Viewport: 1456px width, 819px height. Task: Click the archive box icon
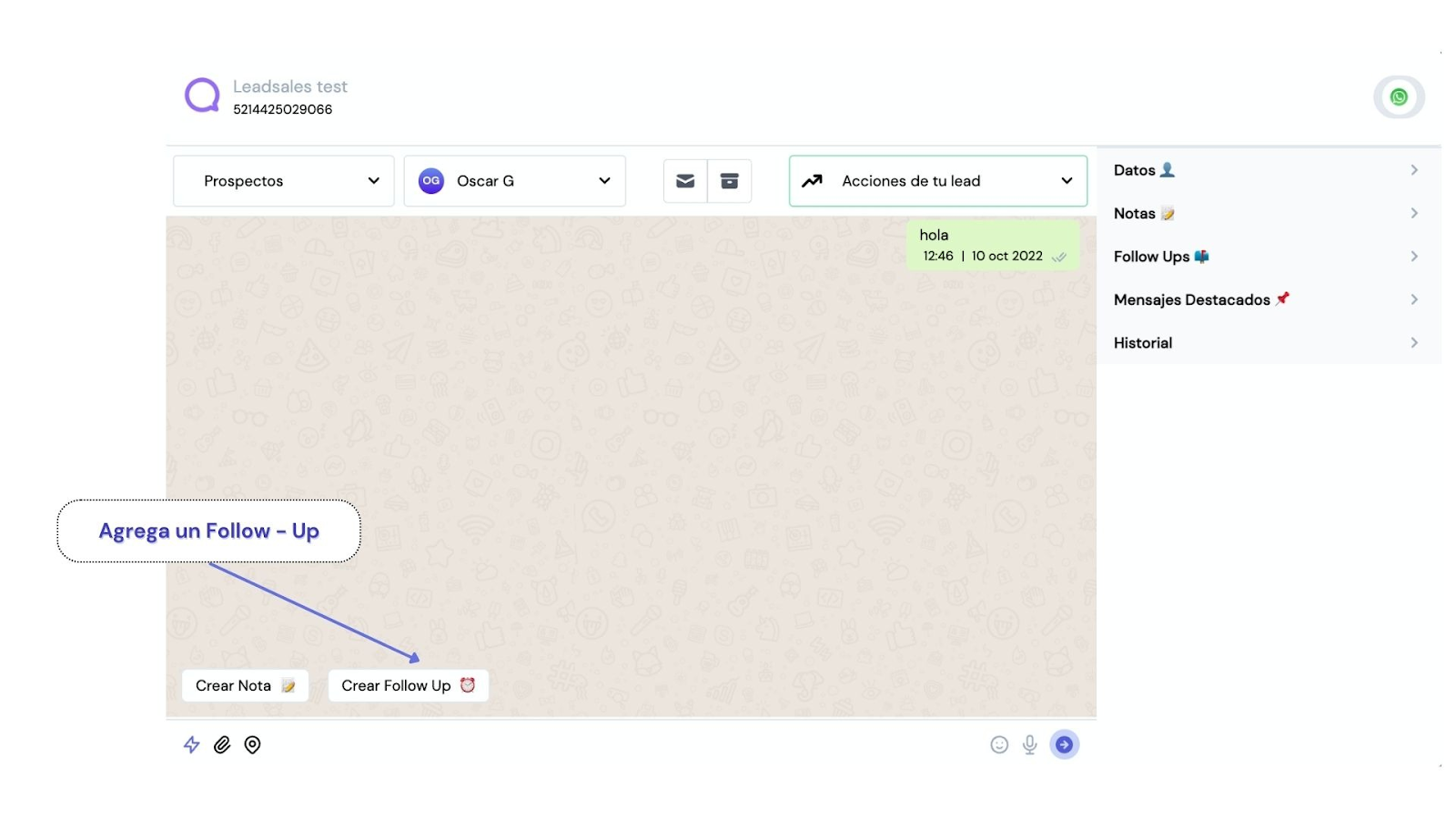coord(730,181)
